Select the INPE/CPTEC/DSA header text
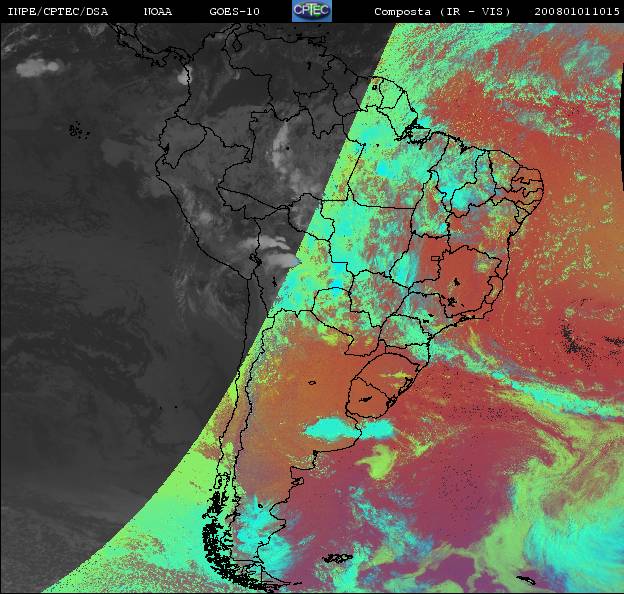Image resolution: width=624 pixels, height=594 pixels. (58, 12)
